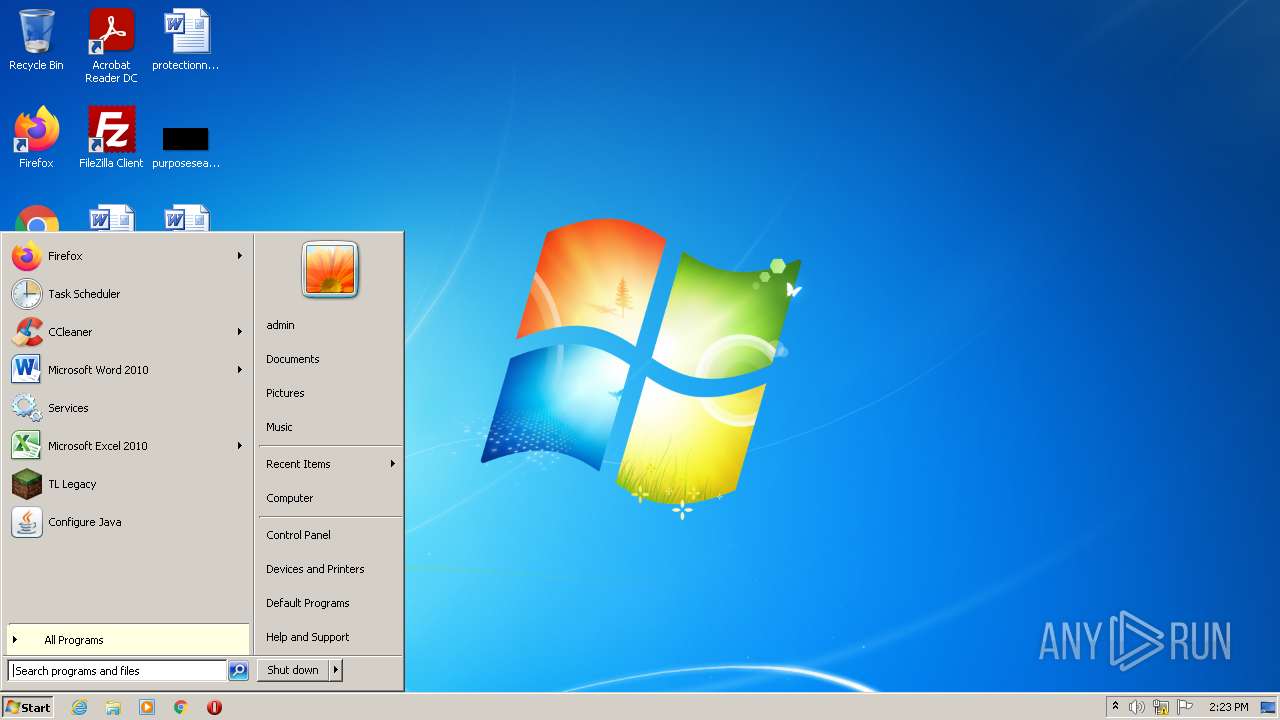The height and width of the screenshot is (720, 1280).
Task: Show hidden tray icons arrow
Action: [x=1116, y=707]
